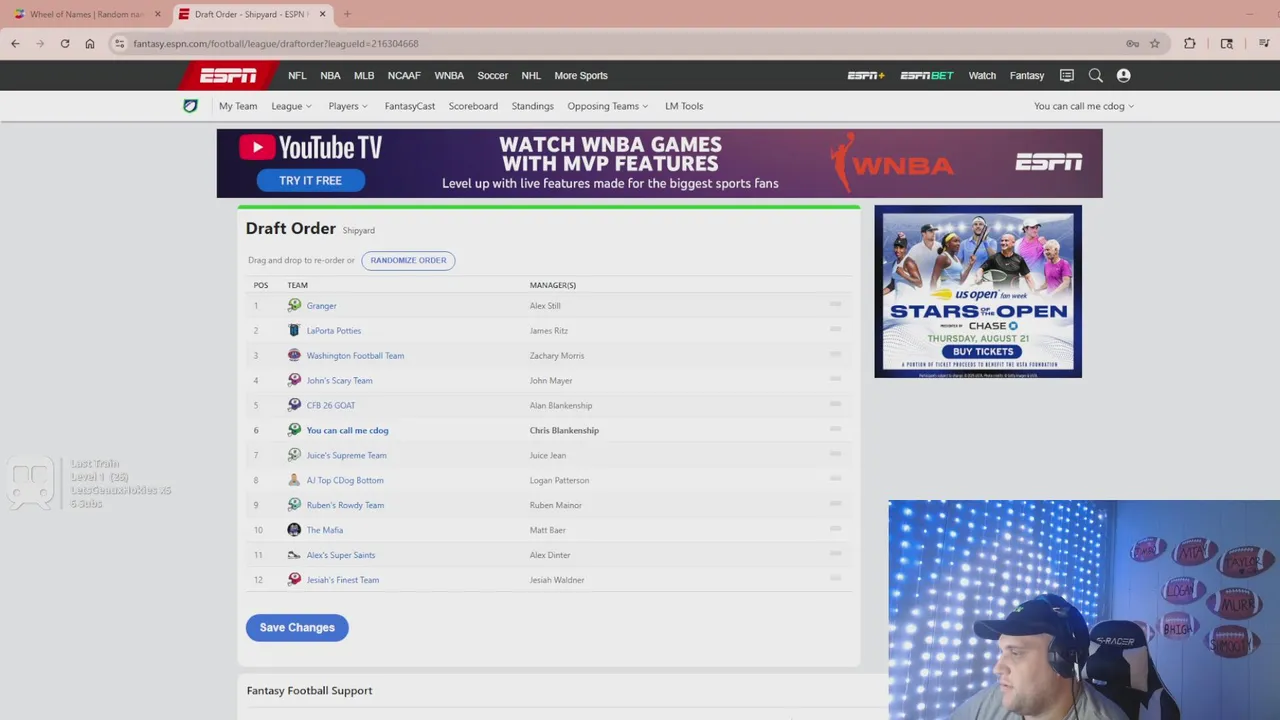This screenshot has width=1280, height=720.
Task: Click Try It Free on YouTube TV ad
Action: [310, 181]
